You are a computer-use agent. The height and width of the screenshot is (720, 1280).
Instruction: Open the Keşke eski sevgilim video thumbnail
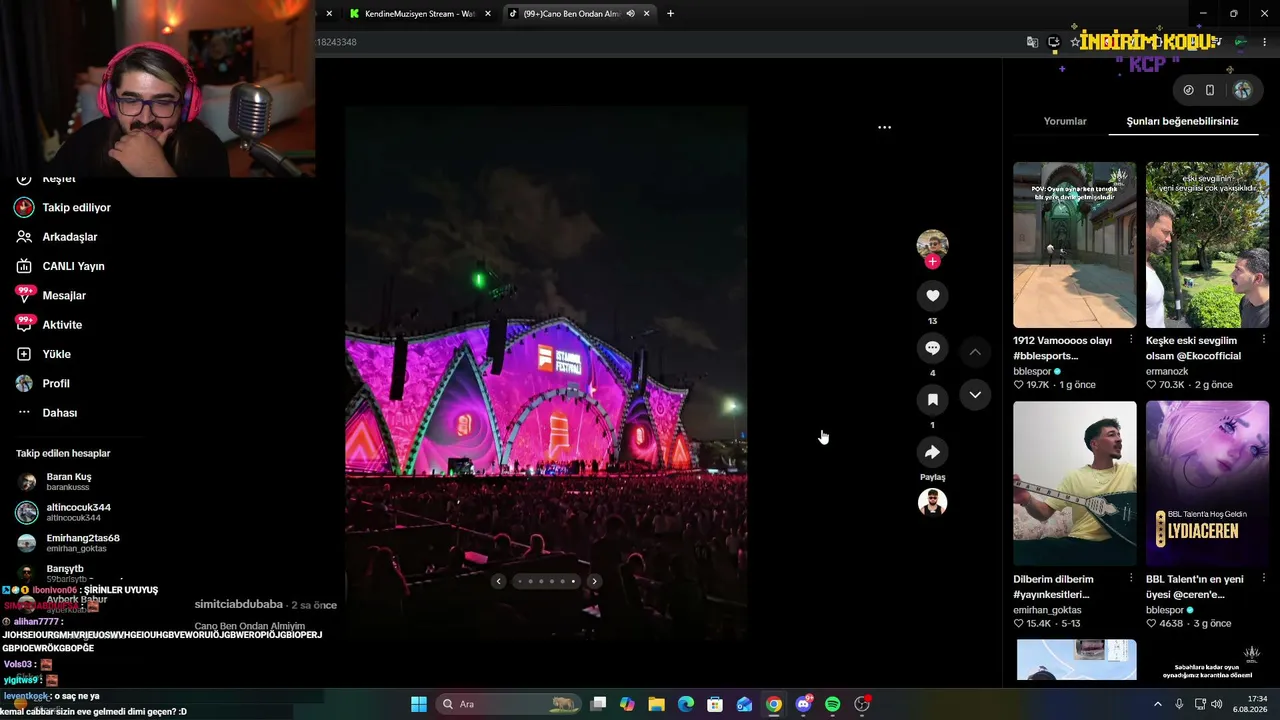(1207, 245)
